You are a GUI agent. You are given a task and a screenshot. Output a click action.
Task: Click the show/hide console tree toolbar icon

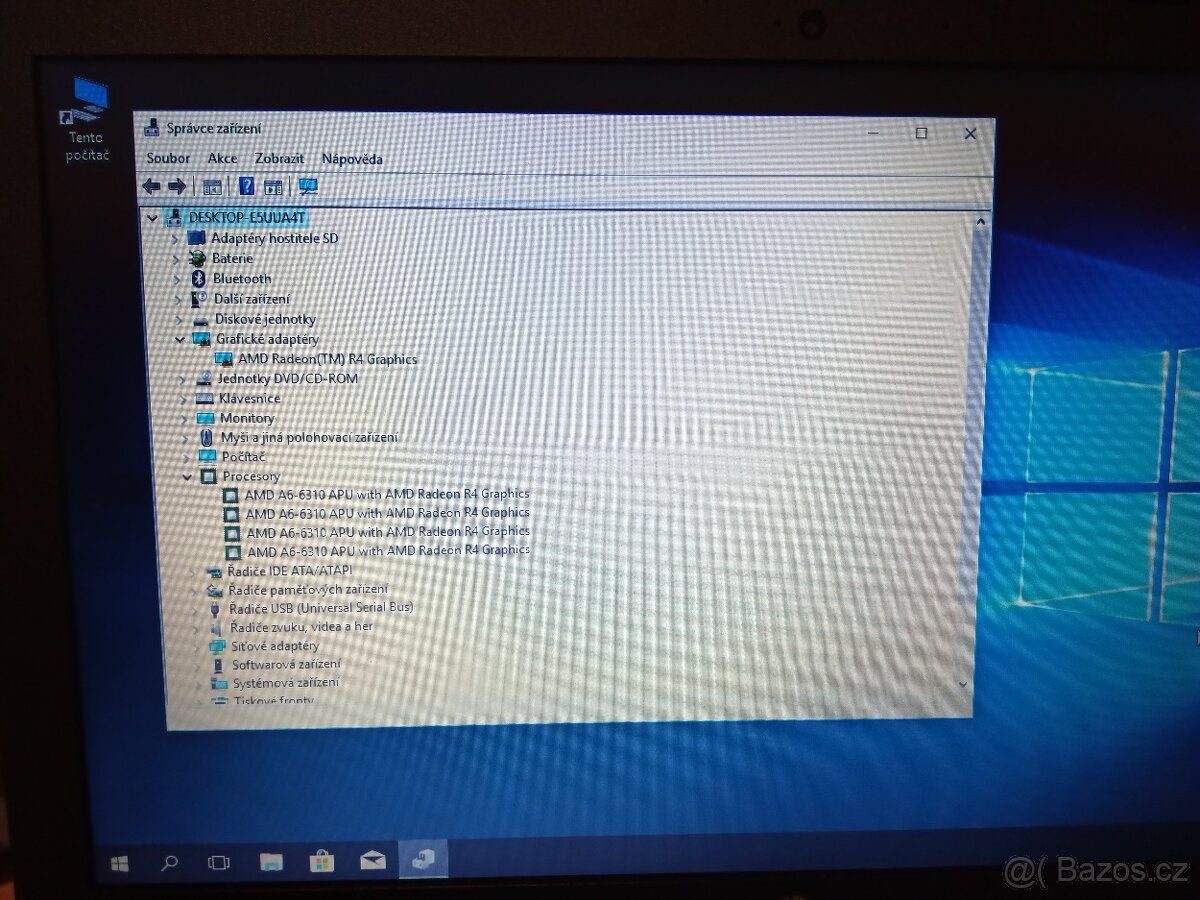click(x=212, y=186)
